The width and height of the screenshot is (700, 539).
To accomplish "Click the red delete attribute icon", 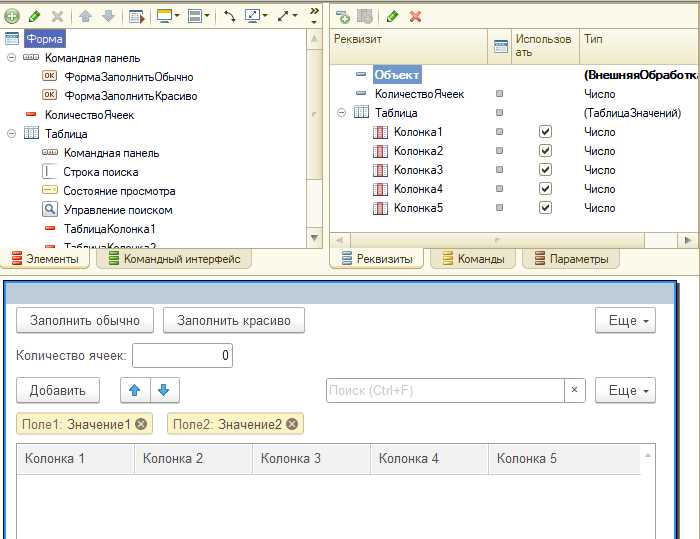I will (x=415, y=17).
